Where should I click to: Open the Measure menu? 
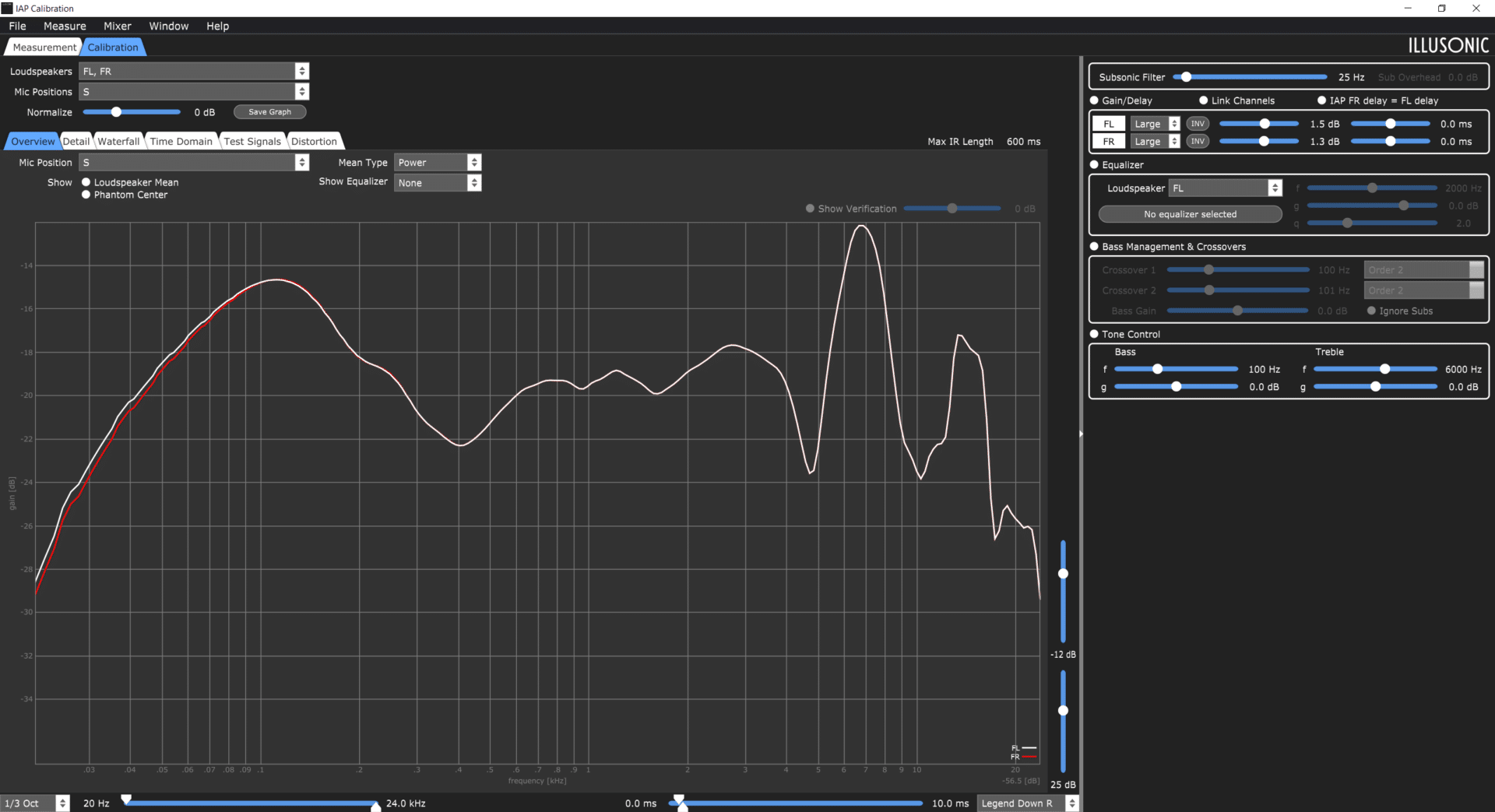[x=65, y=26]
